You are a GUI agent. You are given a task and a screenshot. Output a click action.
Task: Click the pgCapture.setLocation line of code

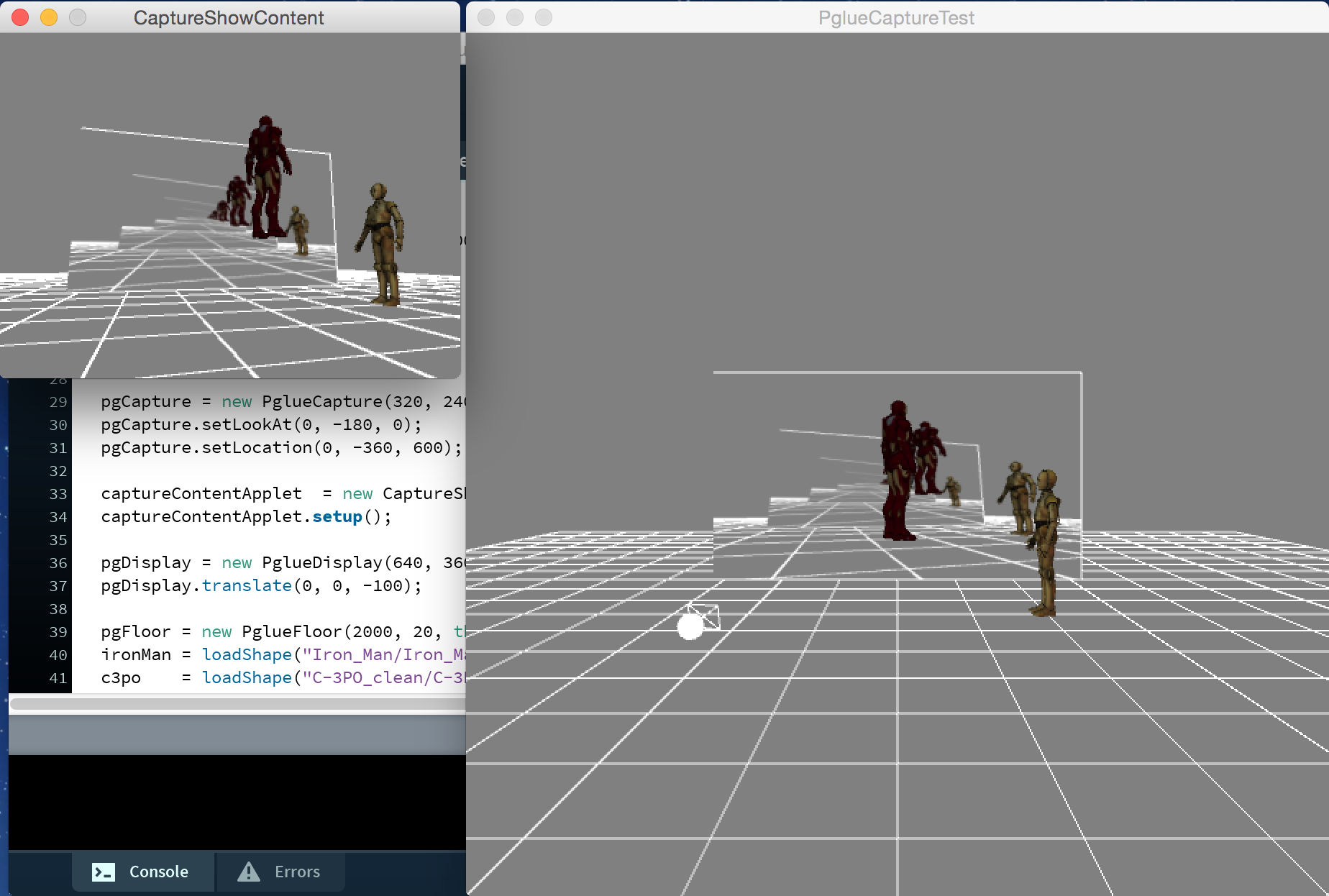[x=281, y=447]
